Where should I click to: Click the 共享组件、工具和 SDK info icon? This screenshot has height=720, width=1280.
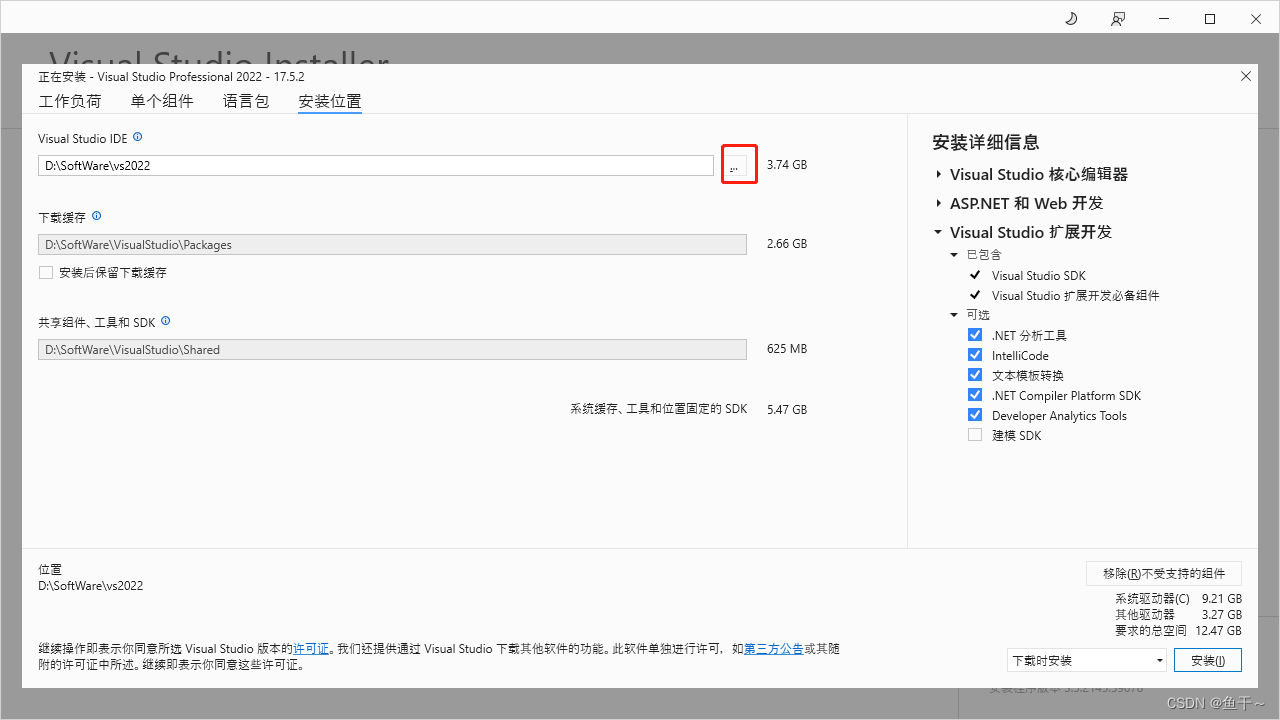[166, 321]
